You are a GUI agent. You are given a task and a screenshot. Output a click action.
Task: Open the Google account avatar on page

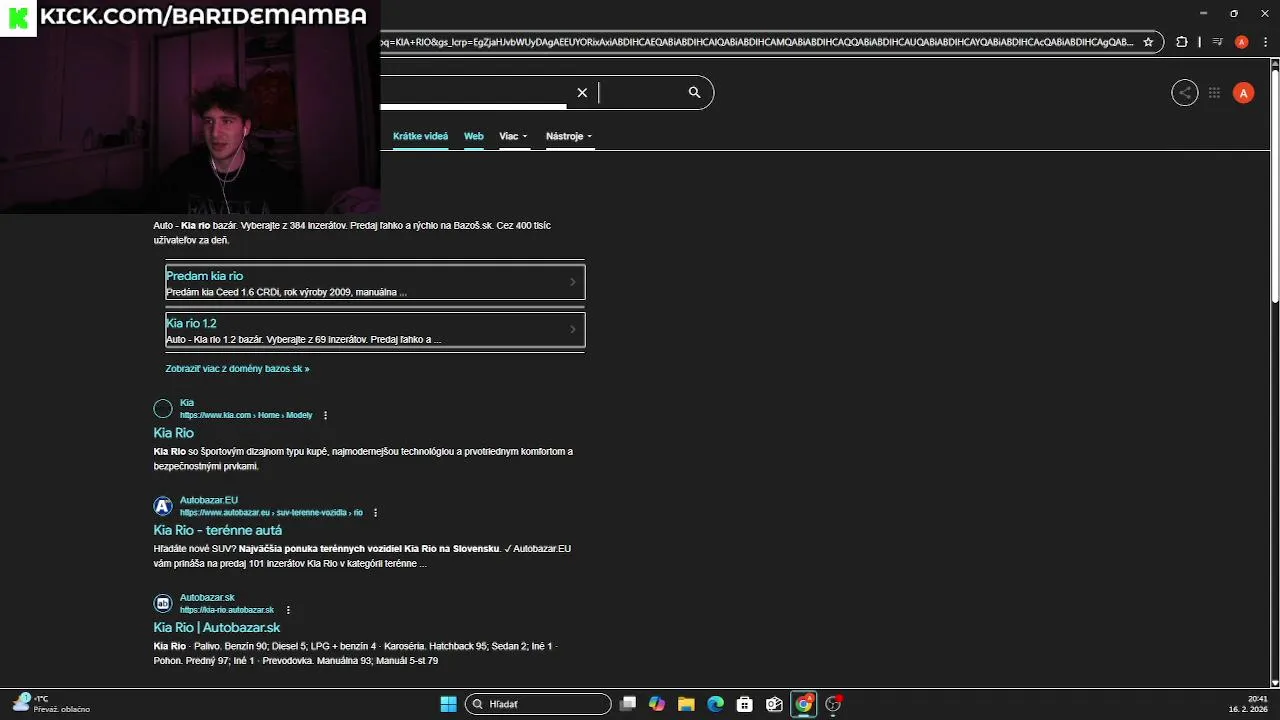1244,93
